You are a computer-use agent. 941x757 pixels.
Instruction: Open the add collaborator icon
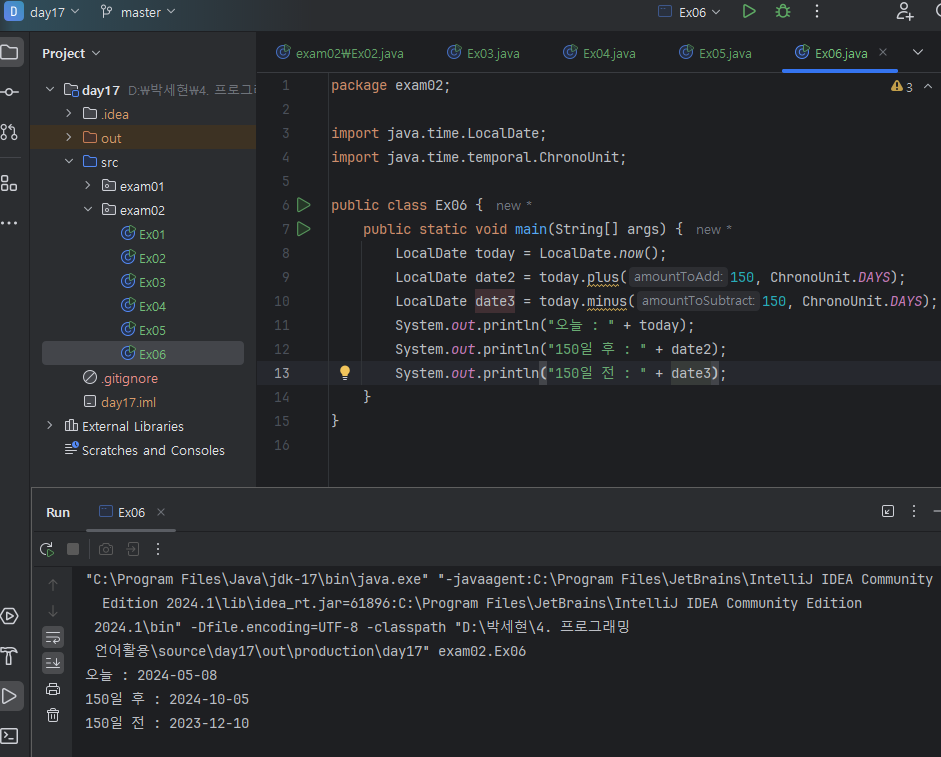pos(904,11)
